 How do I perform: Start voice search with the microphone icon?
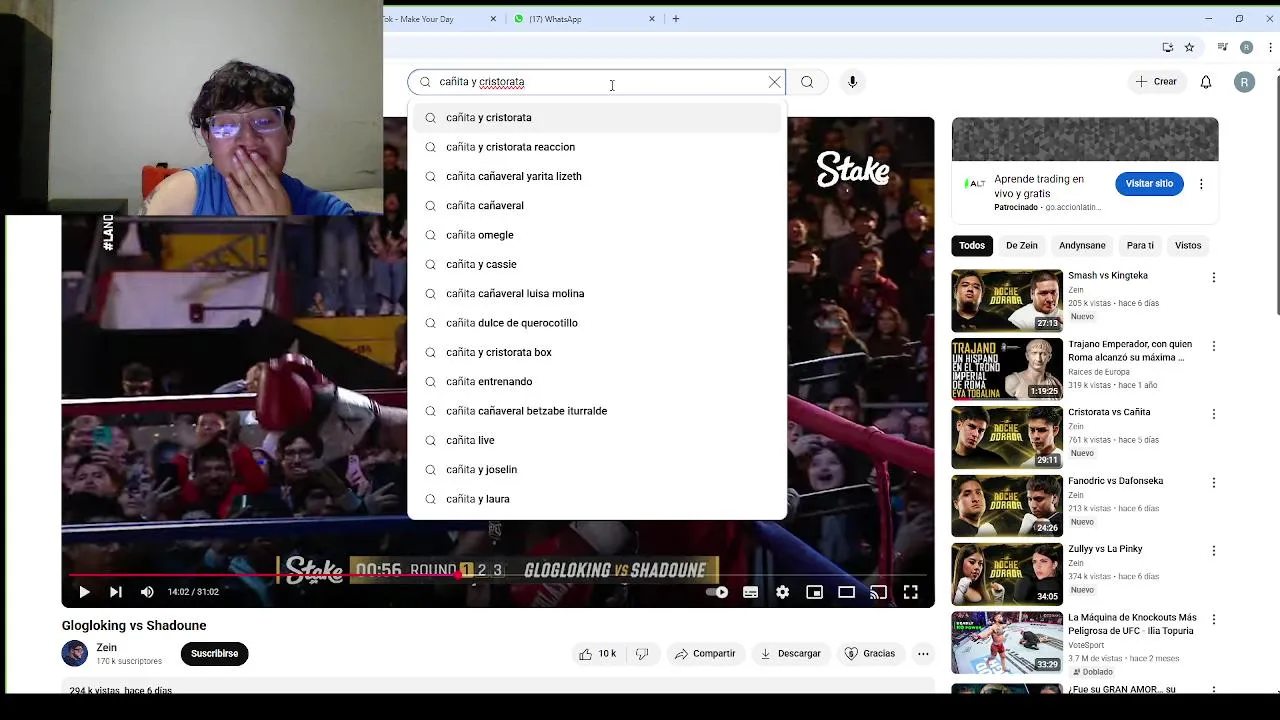pyautogui.click(x=852, y=82)
